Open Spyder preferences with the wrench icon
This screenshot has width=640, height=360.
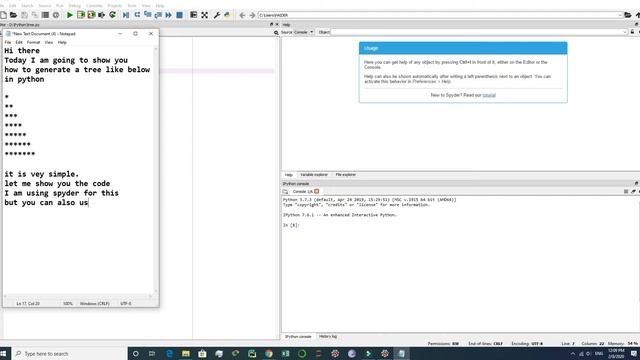[217, 15]
